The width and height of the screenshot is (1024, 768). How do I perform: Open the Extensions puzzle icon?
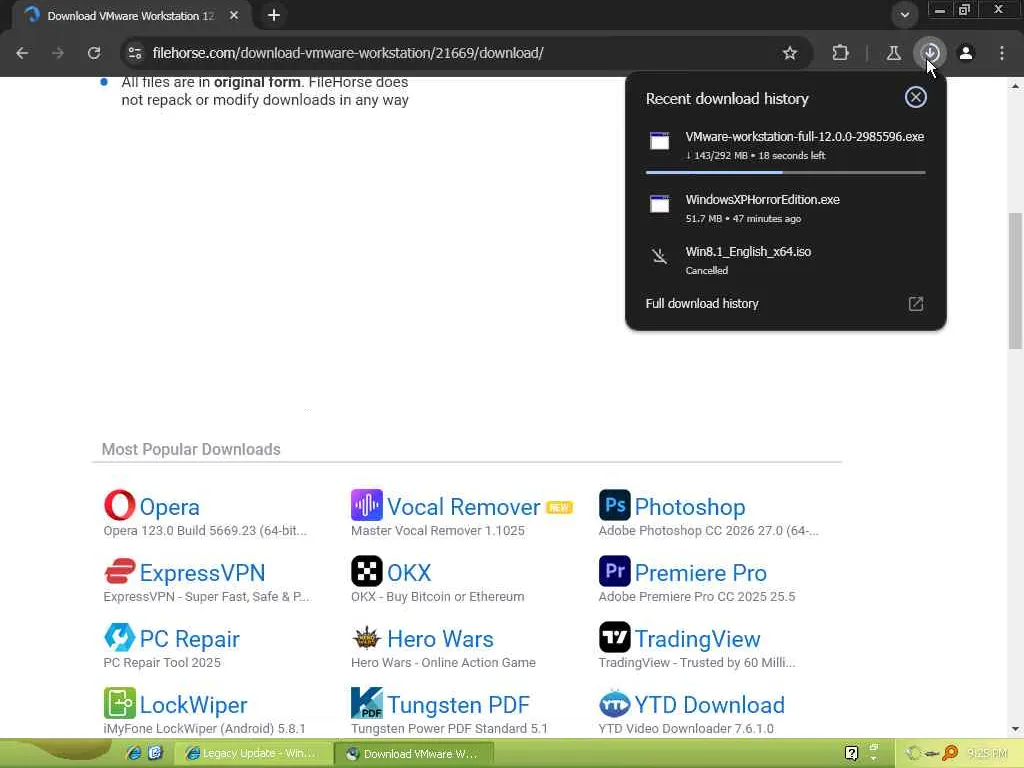(x=840, y=53)
